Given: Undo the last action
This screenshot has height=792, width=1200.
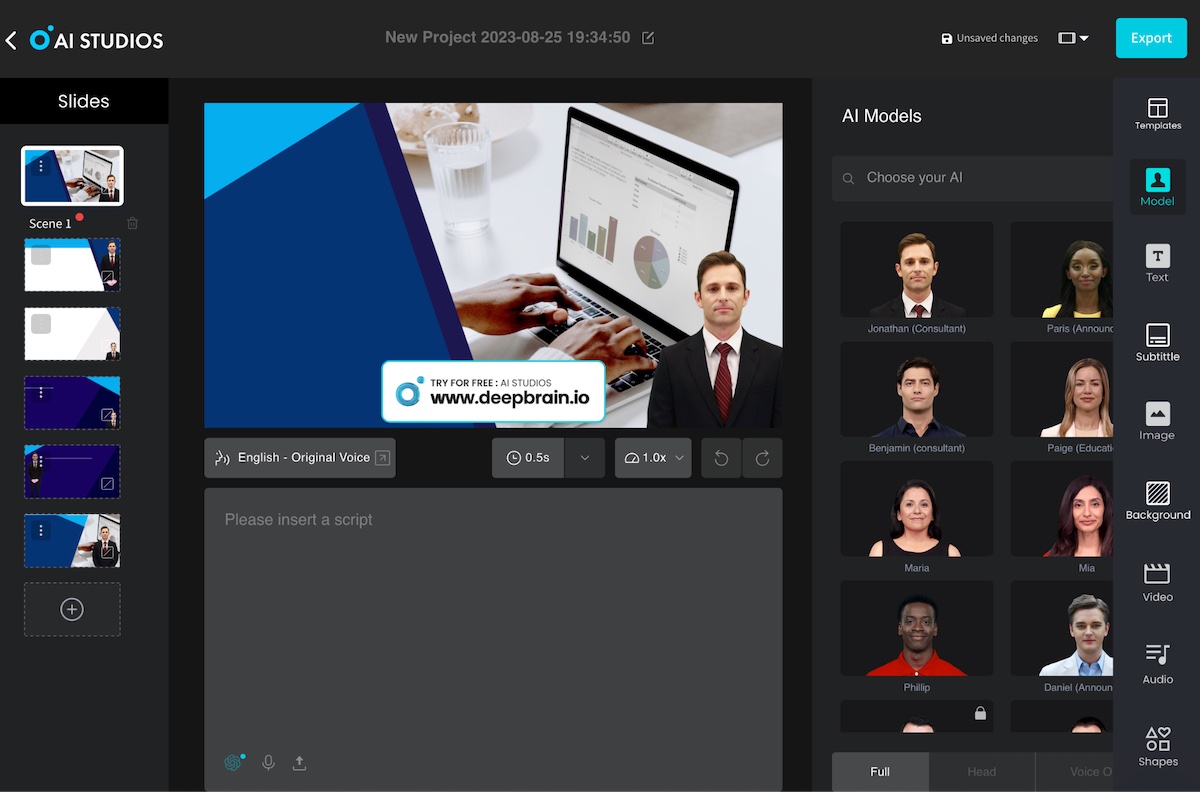Looking at the screenshot, I should point(721,458).
